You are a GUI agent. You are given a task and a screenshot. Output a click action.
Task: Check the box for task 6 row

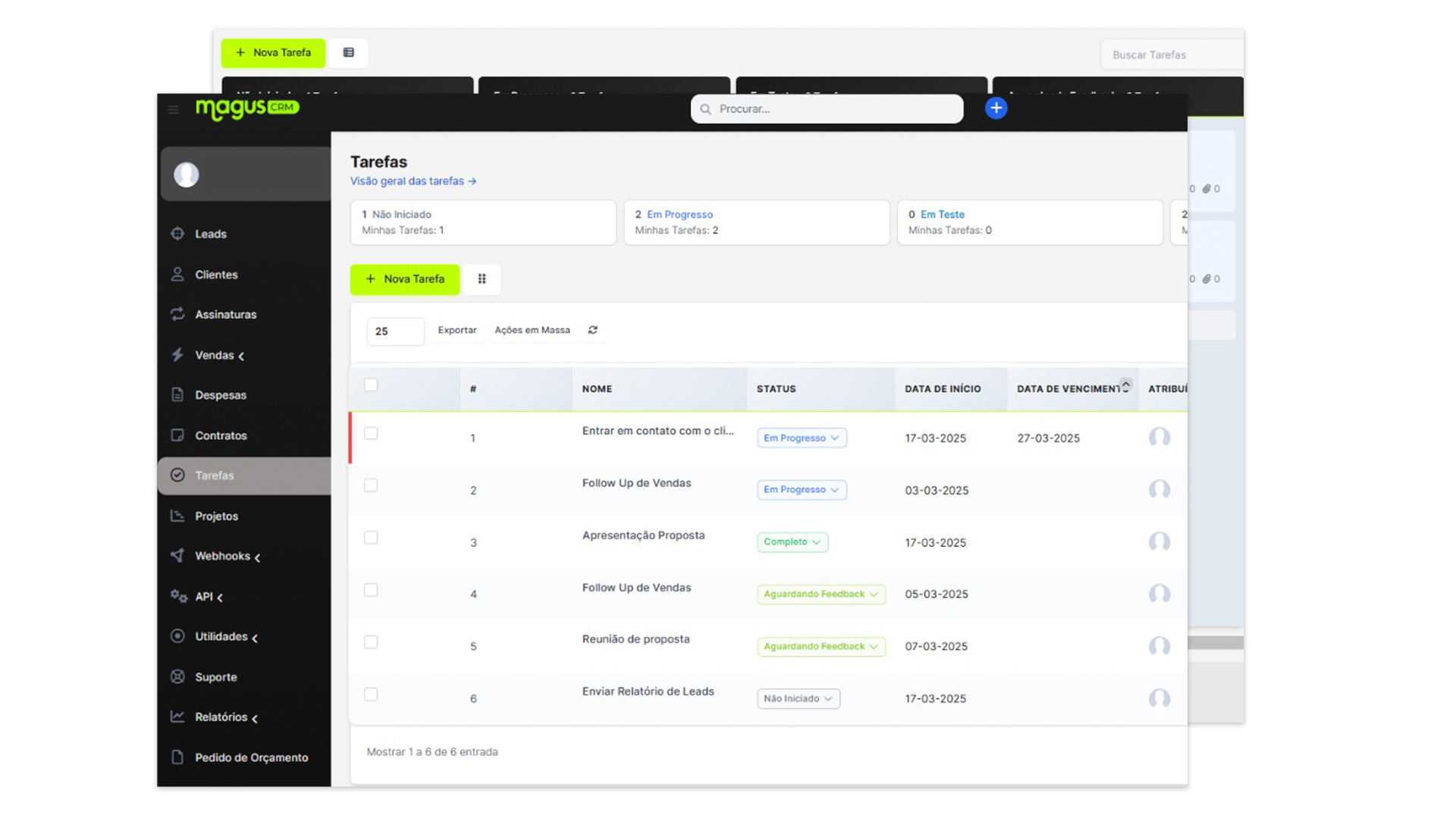pos(371,695)
